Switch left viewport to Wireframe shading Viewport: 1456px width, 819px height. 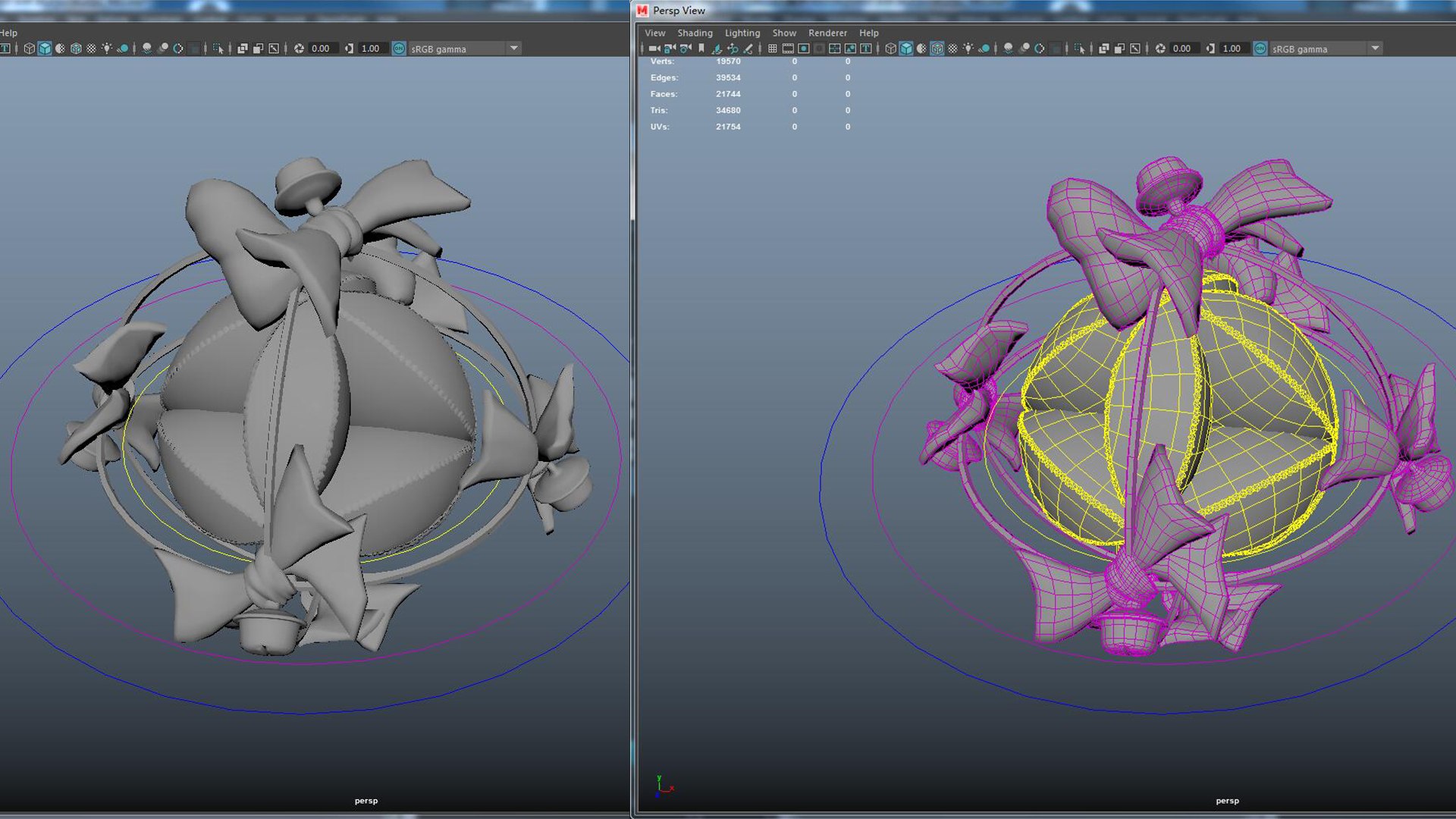point(30,49)
